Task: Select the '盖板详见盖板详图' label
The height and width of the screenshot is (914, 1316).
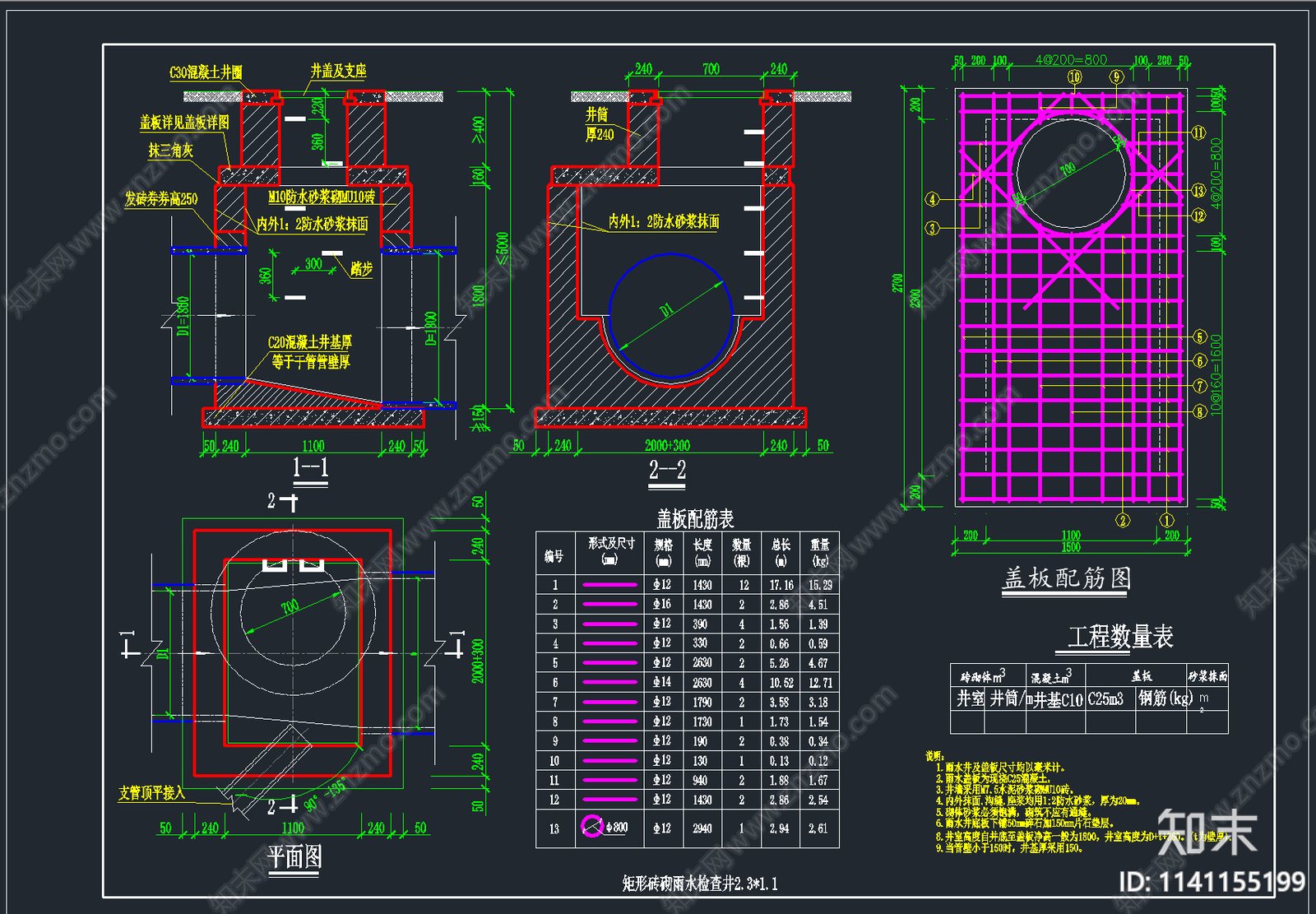Action: pos(184,123)
